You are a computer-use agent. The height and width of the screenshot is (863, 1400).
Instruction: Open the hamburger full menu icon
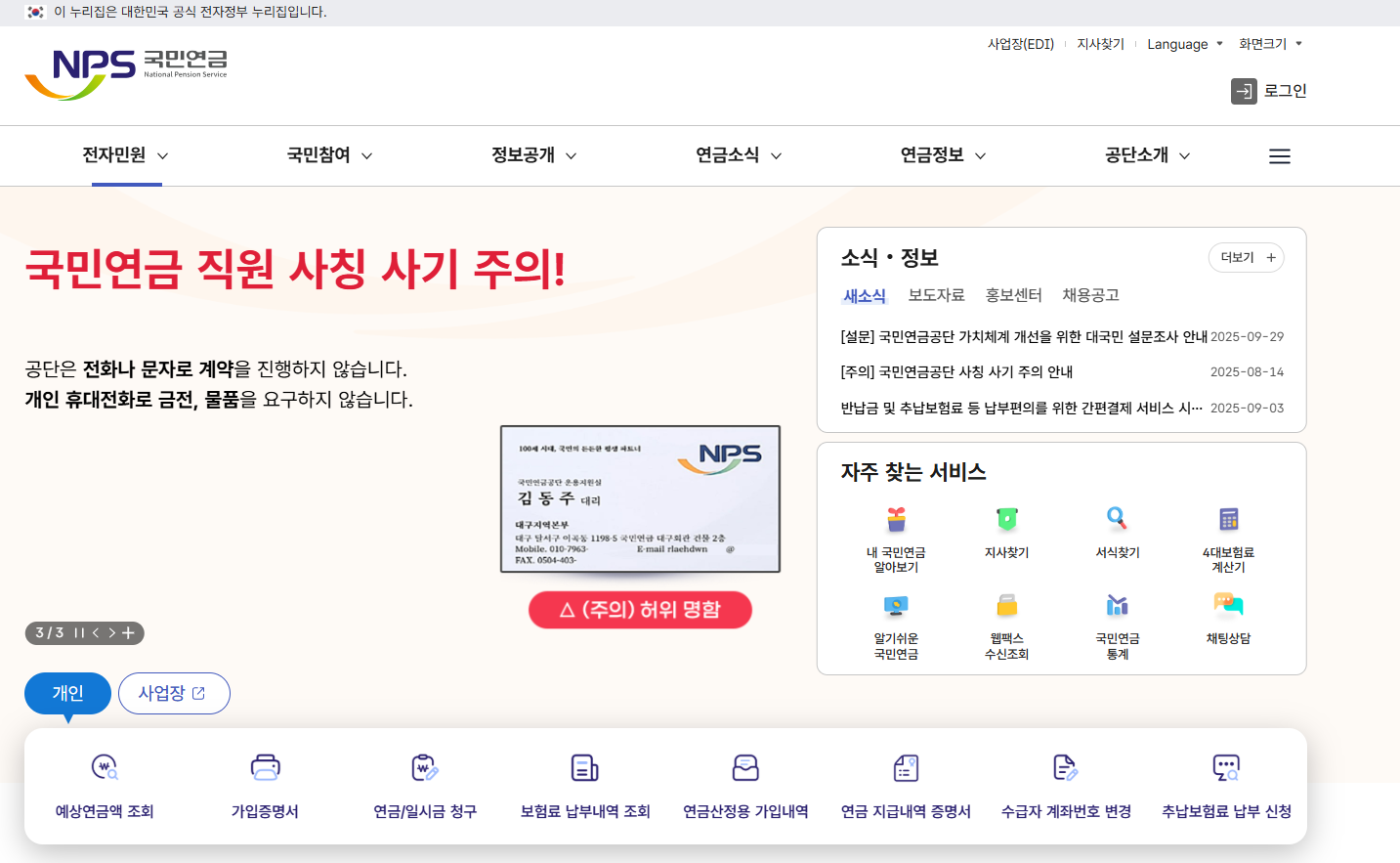tap(1280, 156)
